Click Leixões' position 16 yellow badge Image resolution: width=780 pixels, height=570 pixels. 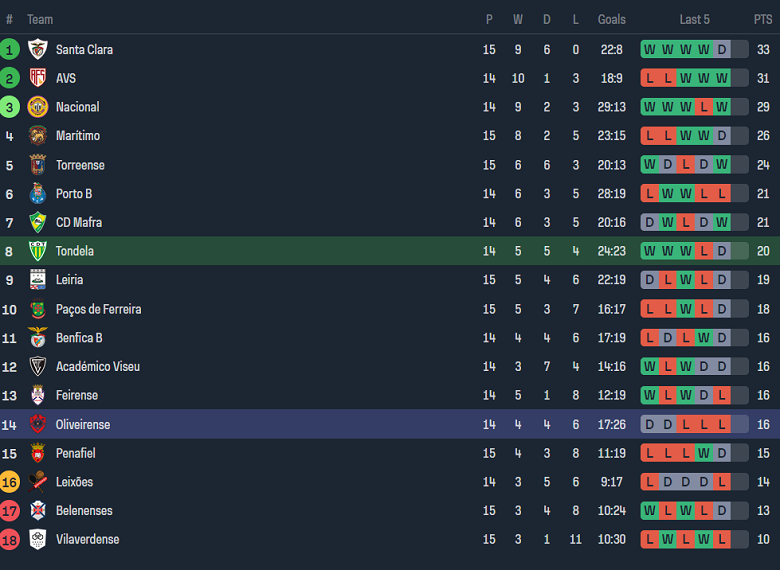(x=10, y=482)
